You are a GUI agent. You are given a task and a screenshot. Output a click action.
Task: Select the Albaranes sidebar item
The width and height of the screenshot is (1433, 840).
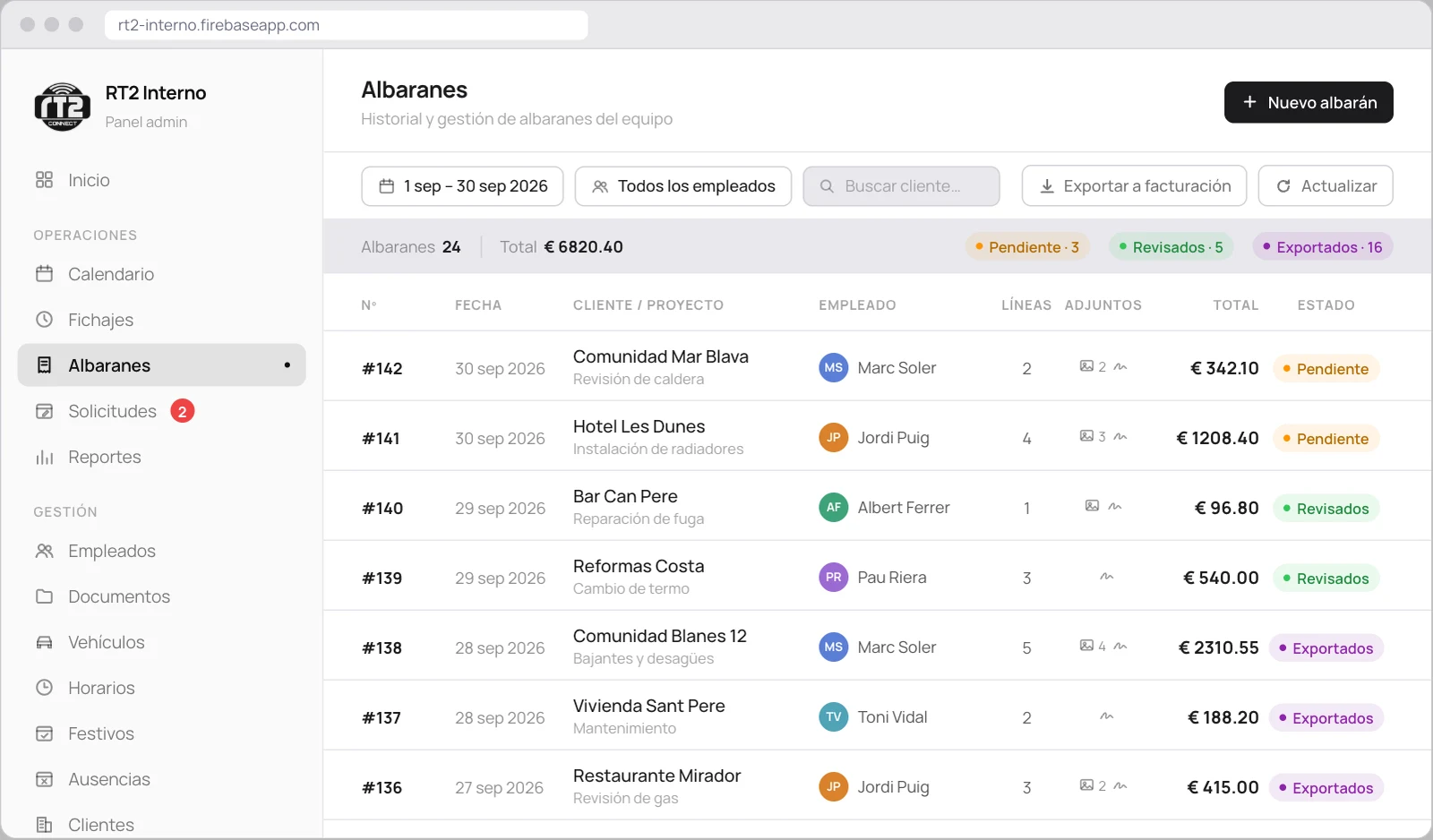161,365
